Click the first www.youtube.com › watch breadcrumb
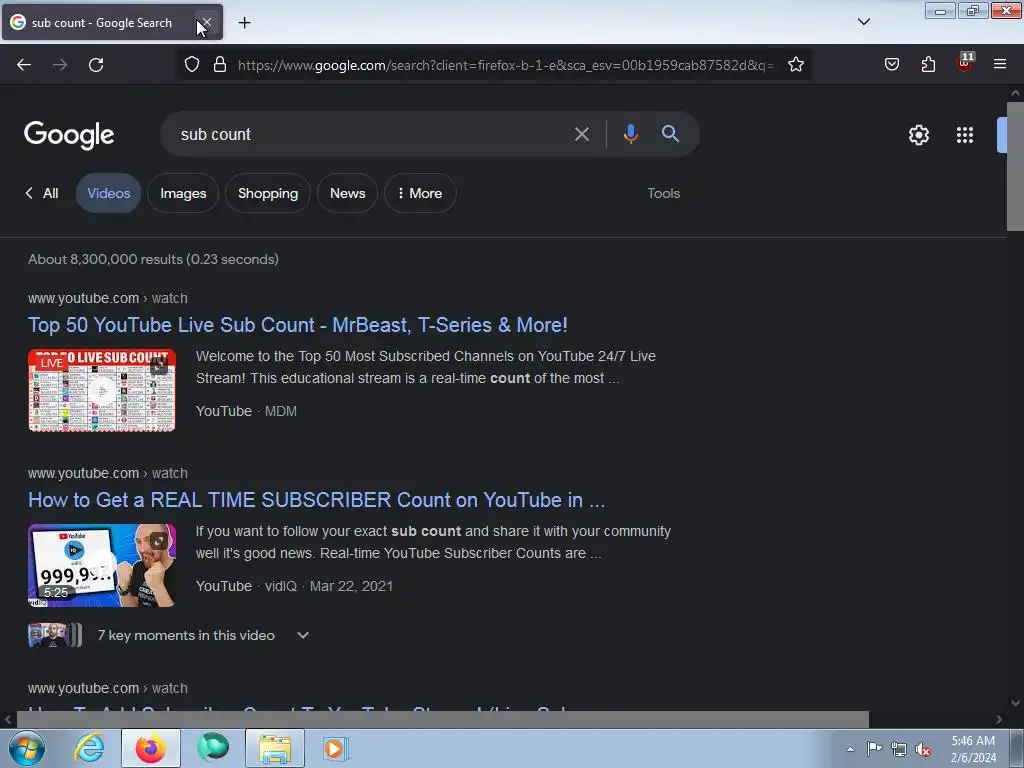Screen dimensions: 1024x768 click(108, 298)
